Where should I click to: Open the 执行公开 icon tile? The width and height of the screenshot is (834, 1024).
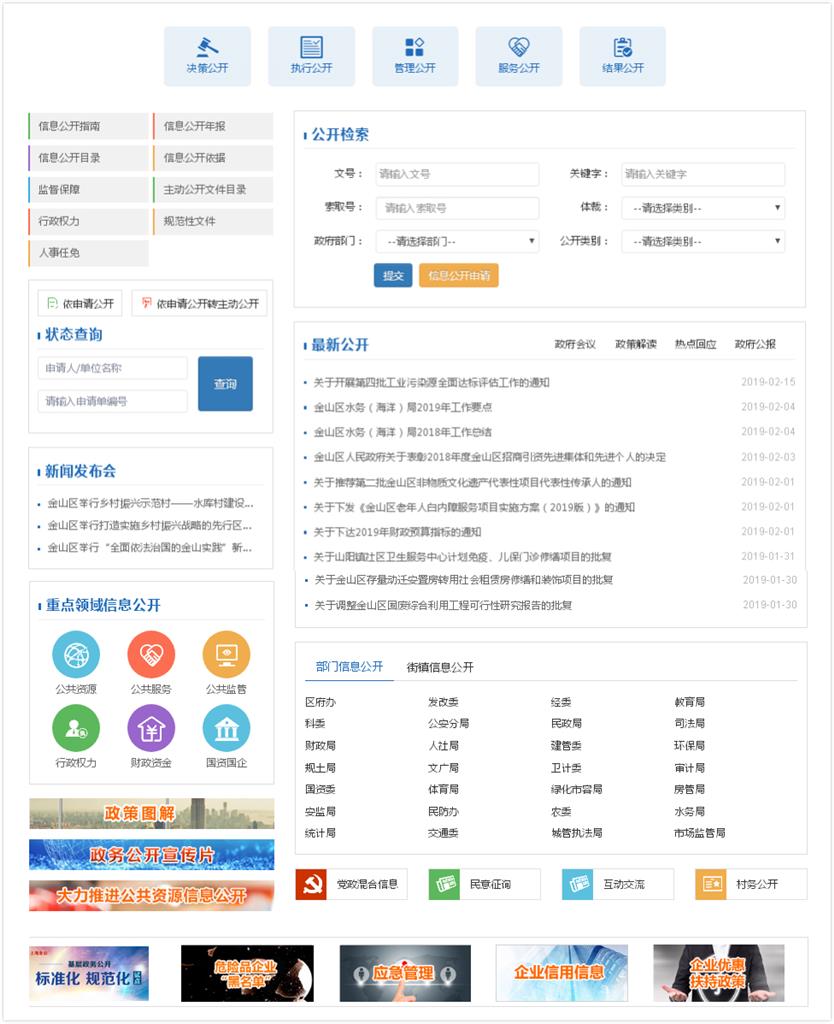coord(311,48)
